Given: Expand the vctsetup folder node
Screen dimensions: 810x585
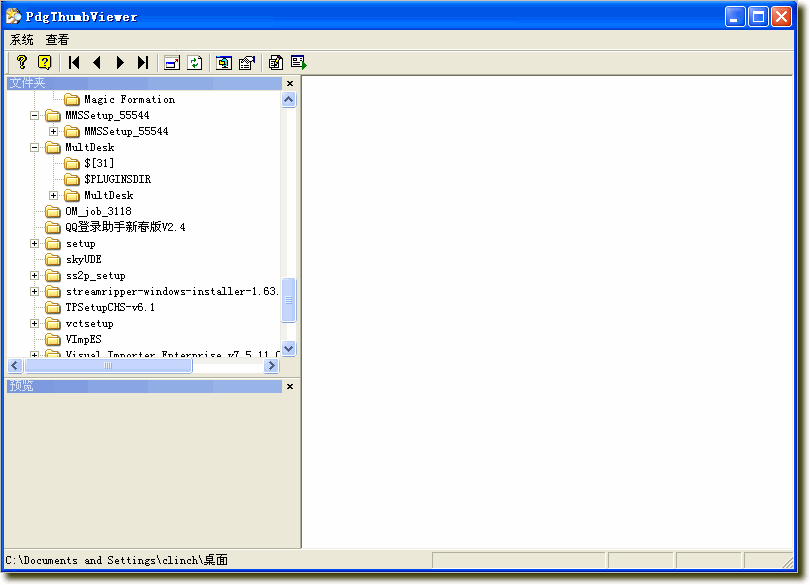Looking at the screenshot, I should pyautogui.click(x=34, y=323).
